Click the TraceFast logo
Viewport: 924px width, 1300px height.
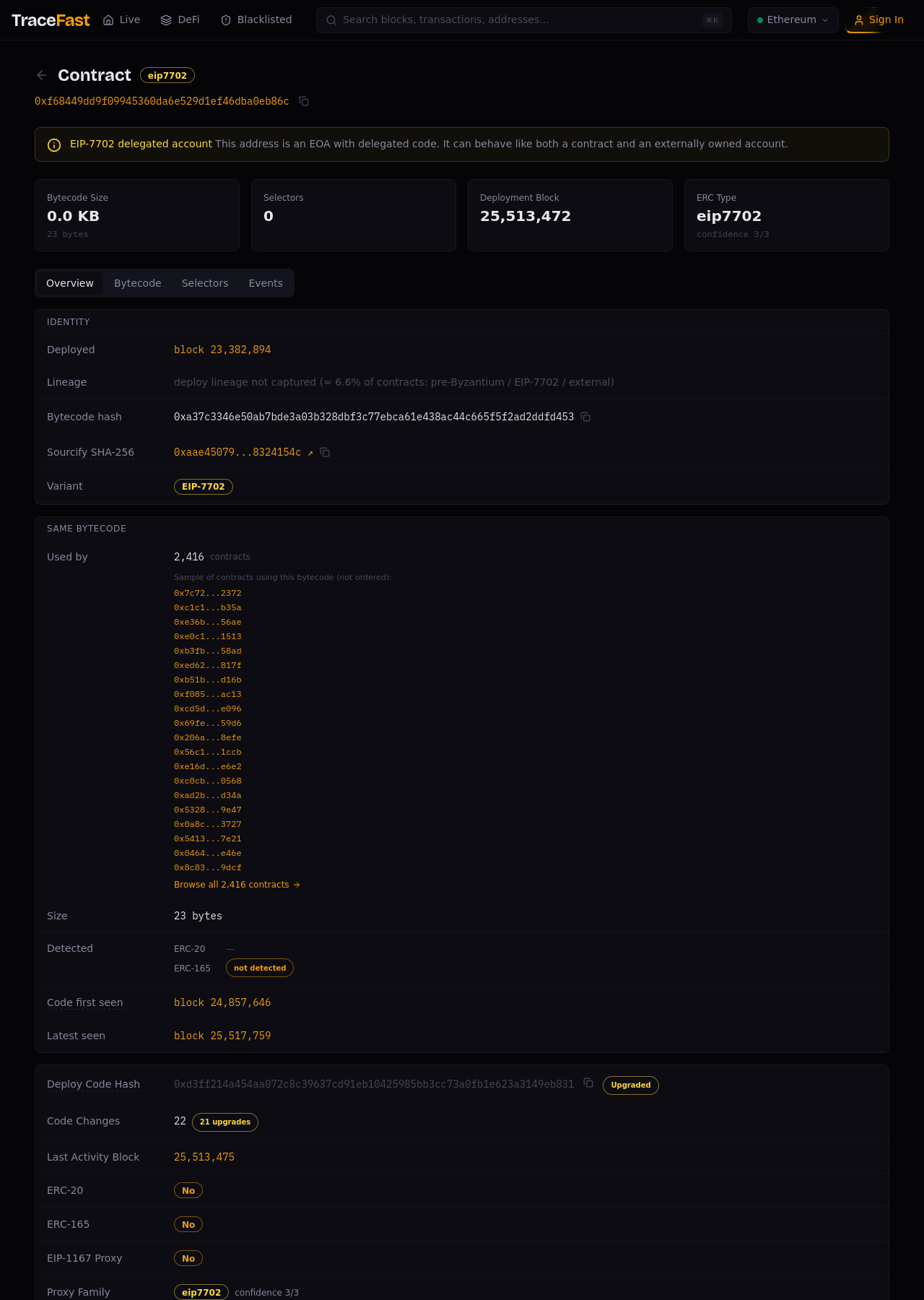51,20
